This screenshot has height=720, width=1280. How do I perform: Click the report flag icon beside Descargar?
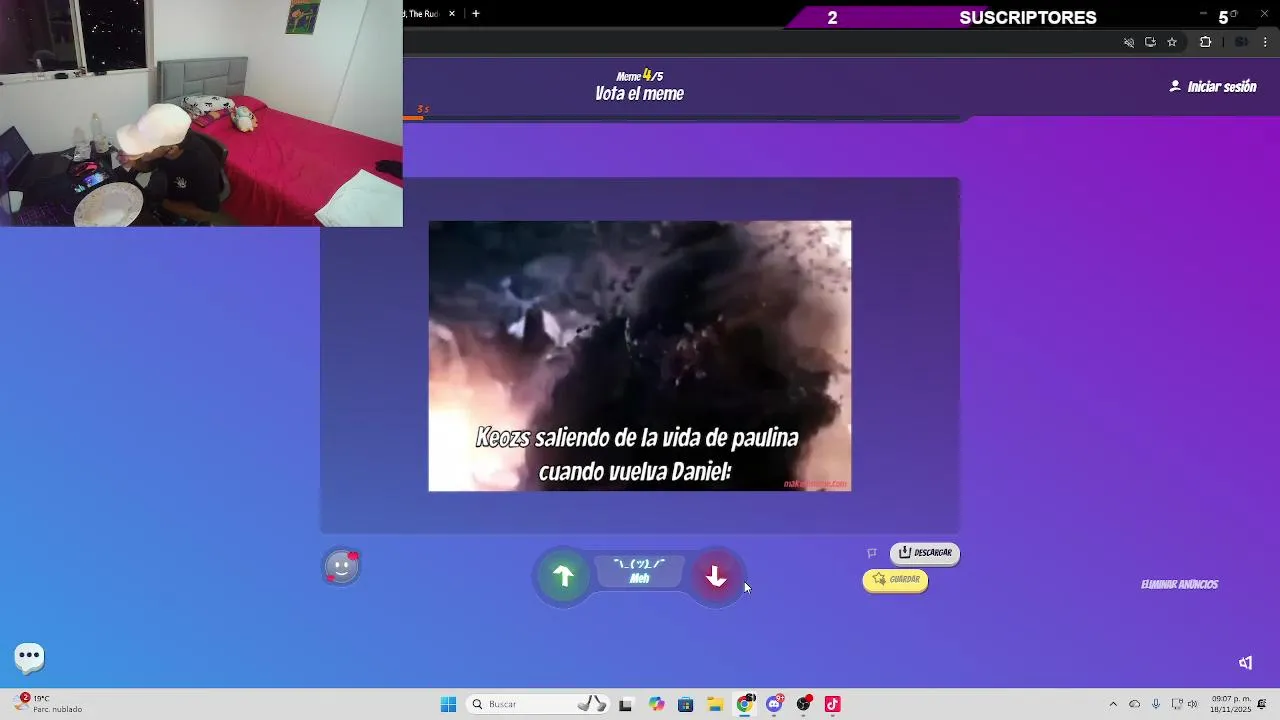(872, 553)
